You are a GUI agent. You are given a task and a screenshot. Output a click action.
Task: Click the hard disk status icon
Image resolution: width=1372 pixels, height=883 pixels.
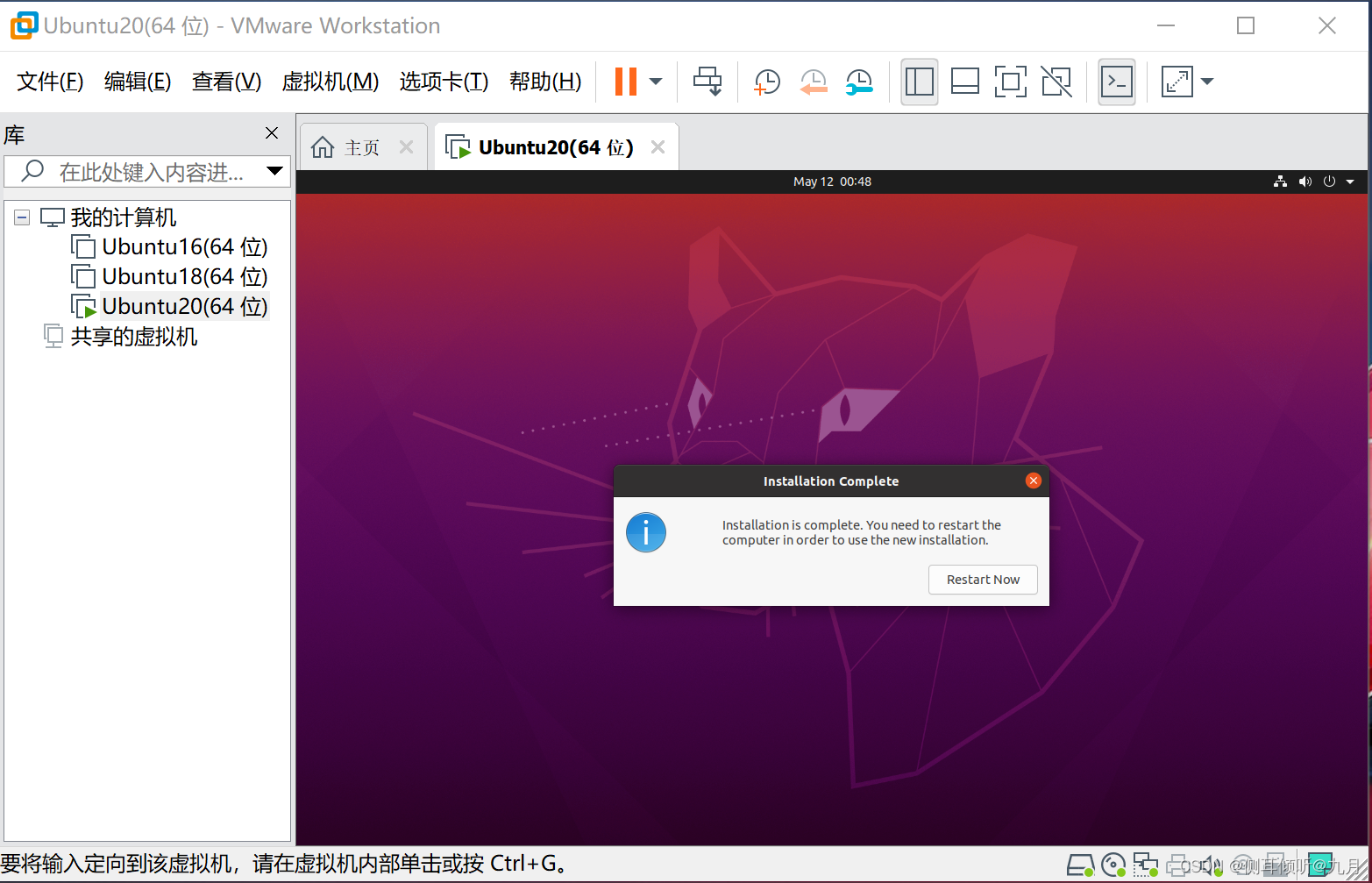point(1081,865)
